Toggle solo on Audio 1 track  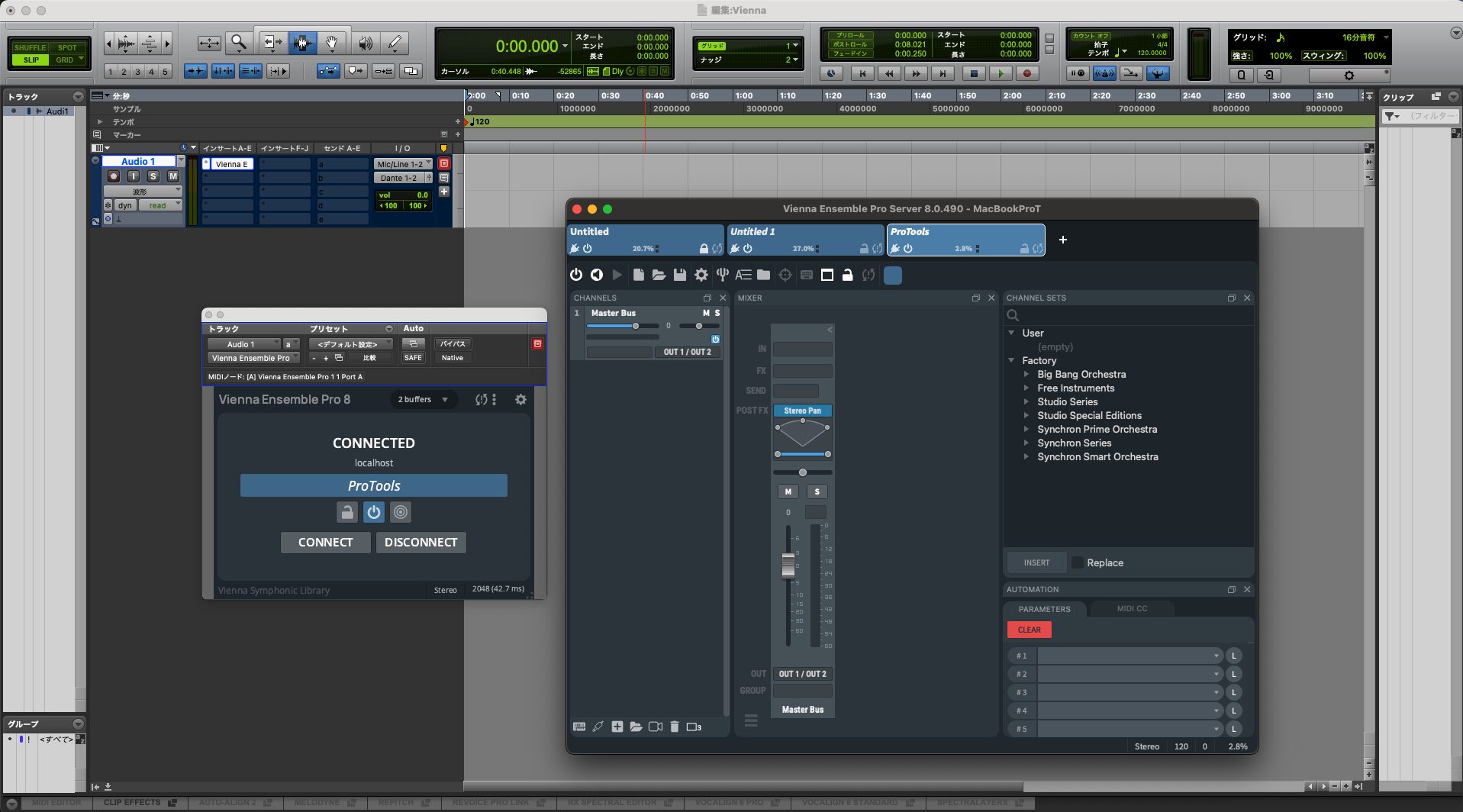(153, 176)
